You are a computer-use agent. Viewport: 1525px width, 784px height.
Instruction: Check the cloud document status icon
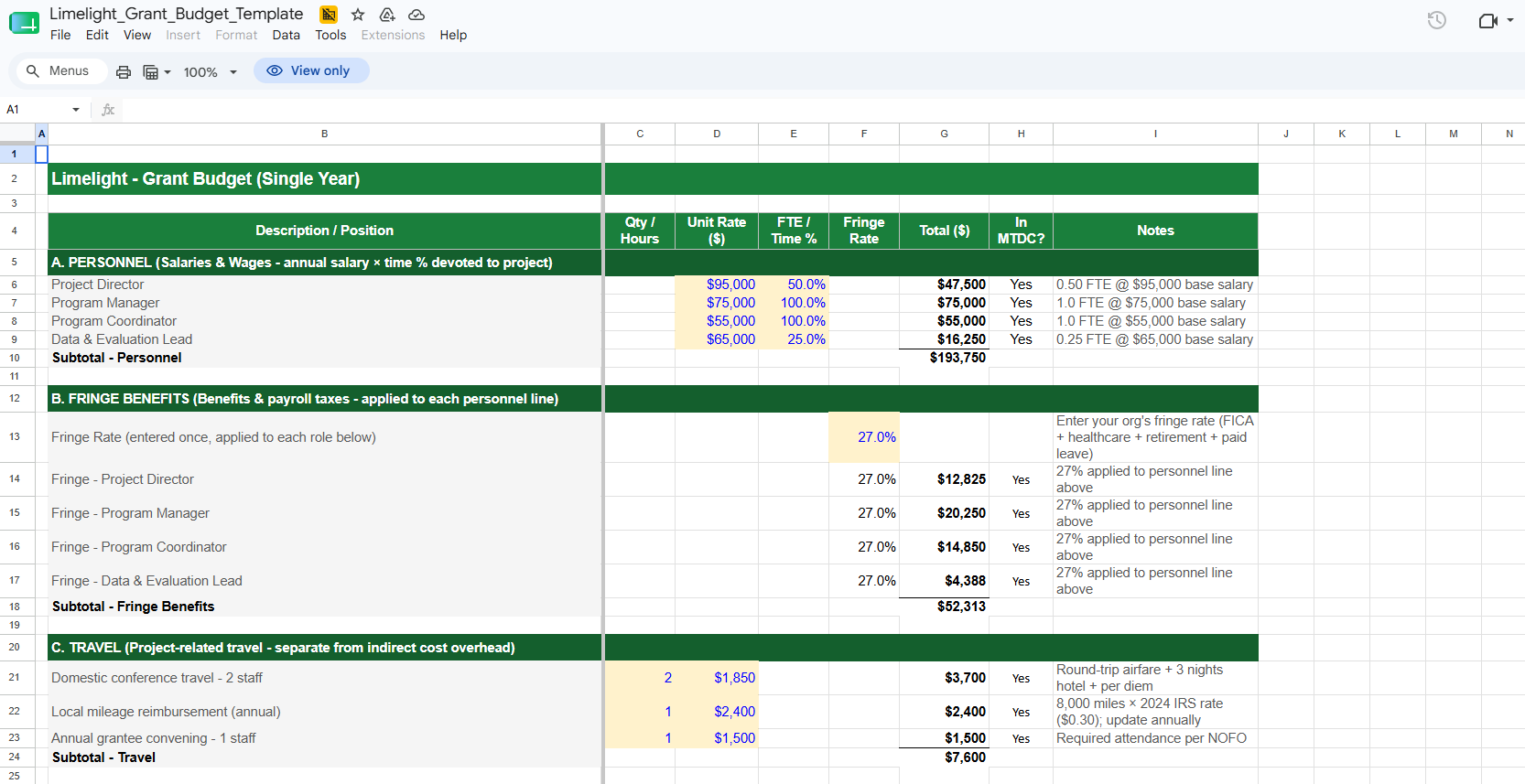pos(416,15)
